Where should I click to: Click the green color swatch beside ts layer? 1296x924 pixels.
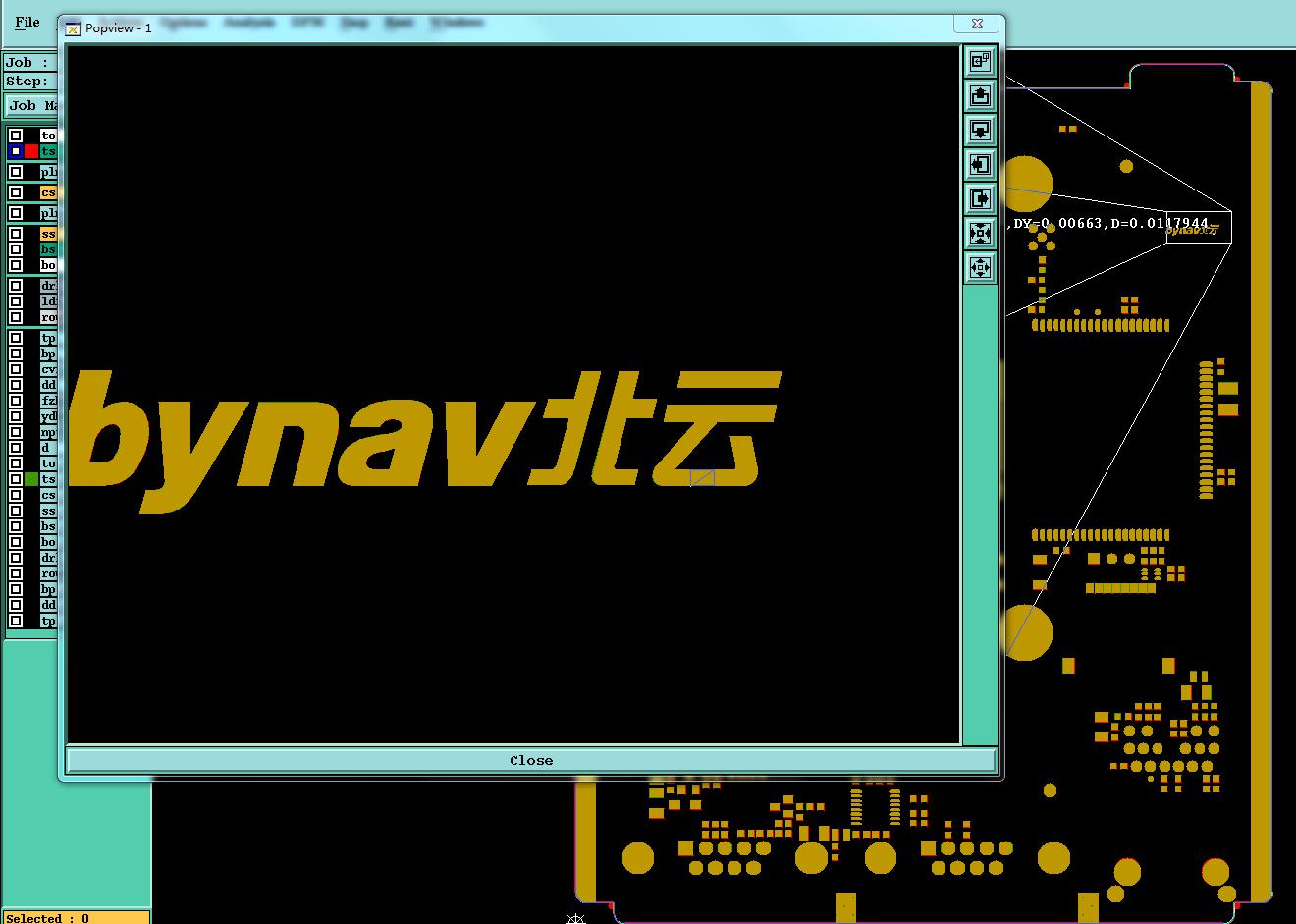(31, 479)
